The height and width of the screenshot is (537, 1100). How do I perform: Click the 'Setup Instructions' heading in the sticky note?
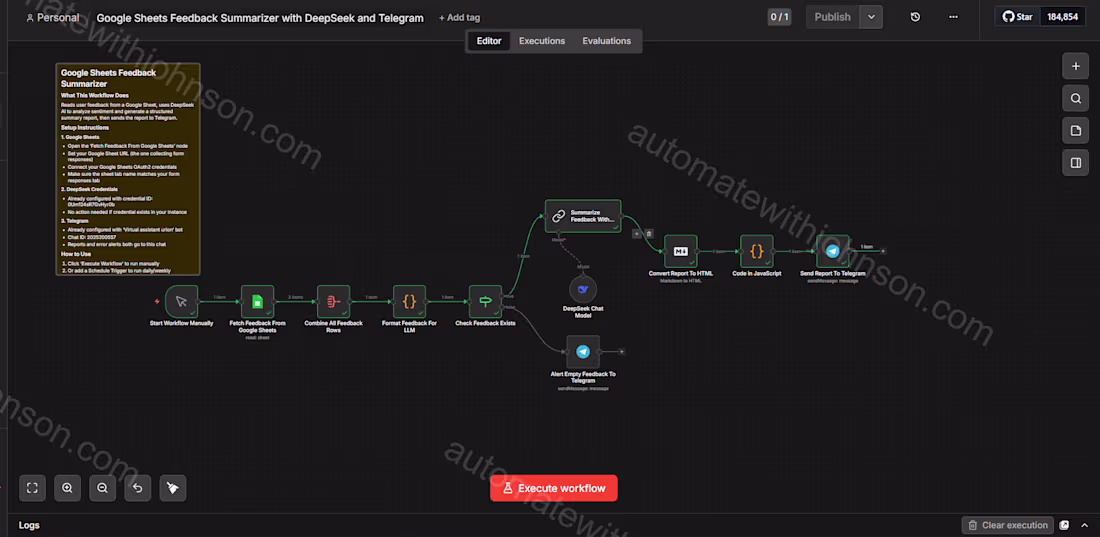[85, 128]
